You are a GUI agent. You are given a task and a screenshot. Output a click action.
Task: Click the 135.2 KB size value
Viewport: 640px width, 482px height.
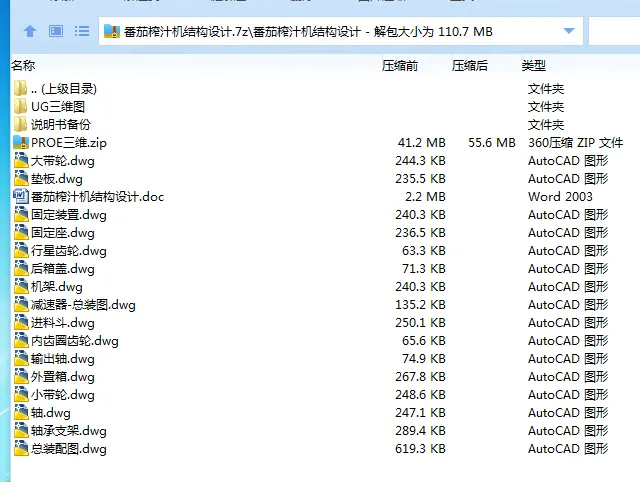click(420, 304)
